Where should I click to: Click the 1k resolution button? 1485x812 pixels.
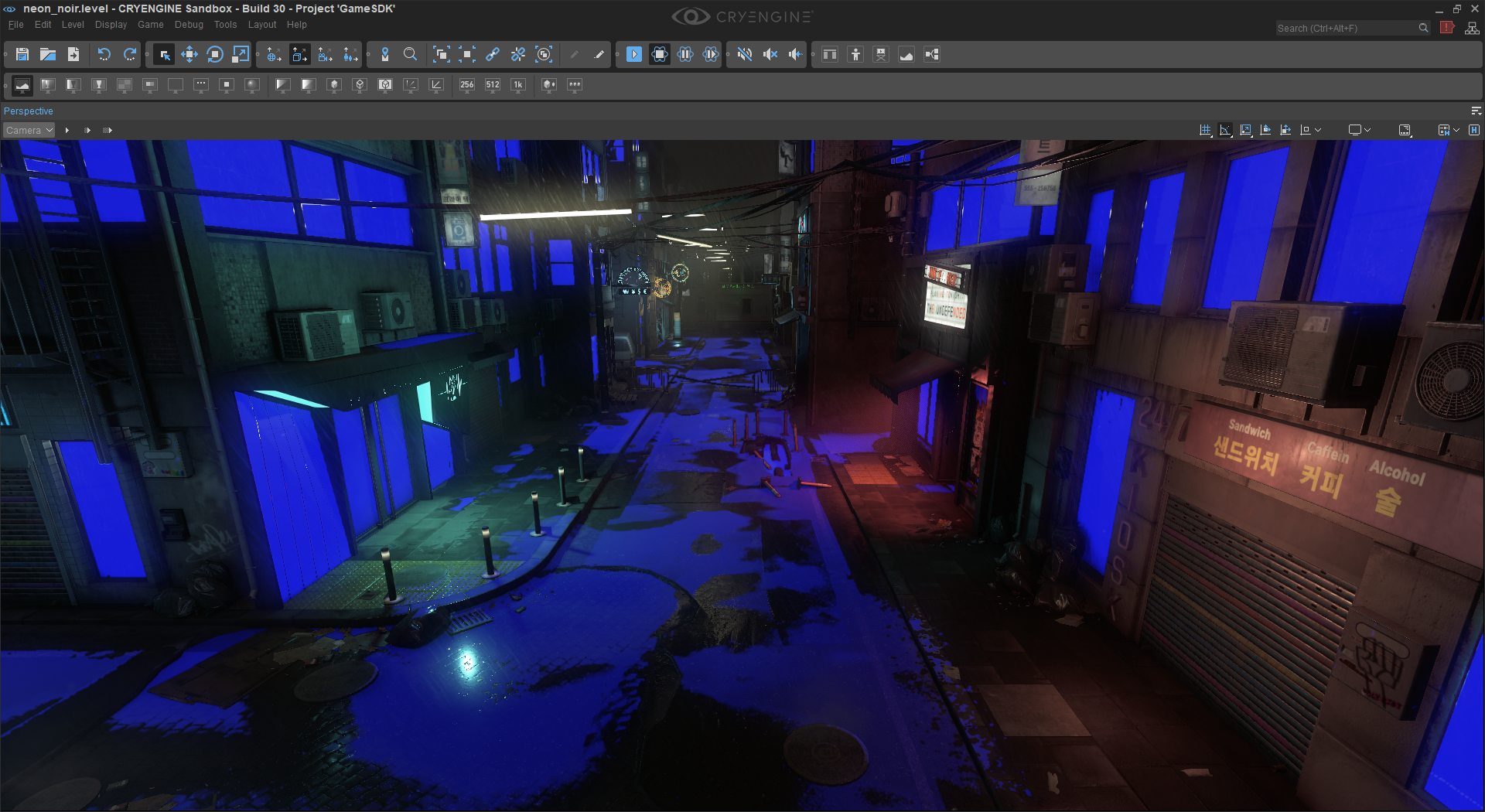tap(518, 85)
